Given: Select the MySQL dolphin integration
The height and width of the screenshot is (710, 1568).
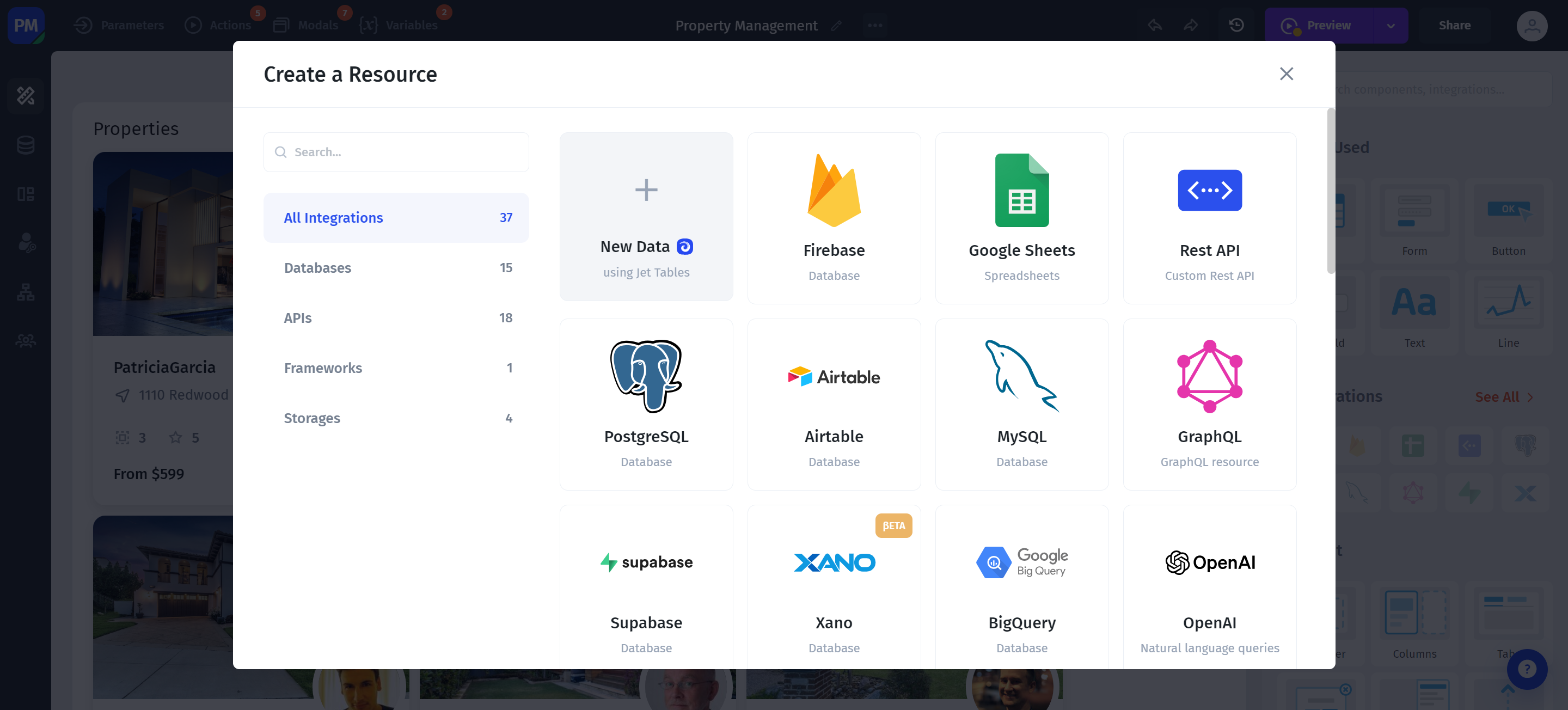Looking at the screenshot, I should point(1021,405).
